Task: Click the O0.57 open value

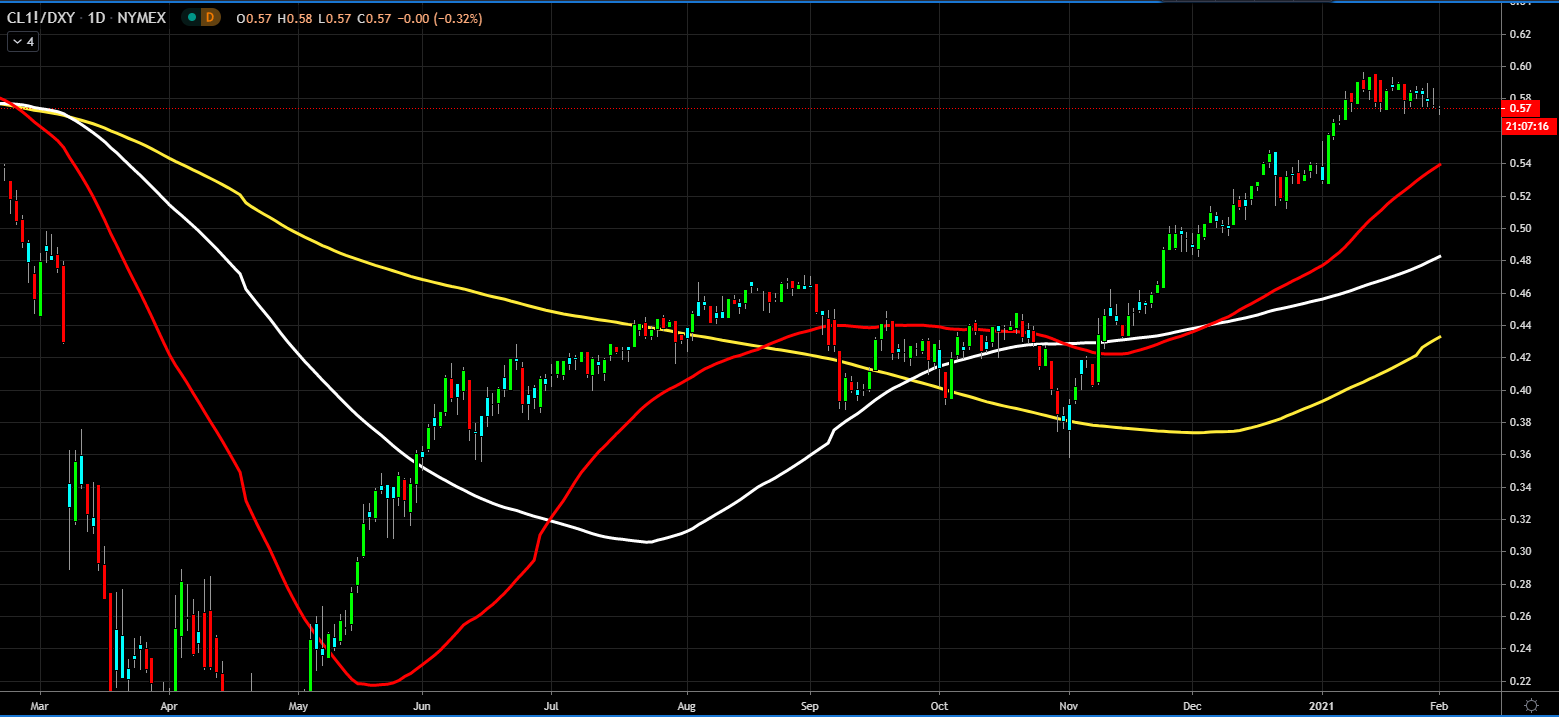Action: tap(254, 18)
